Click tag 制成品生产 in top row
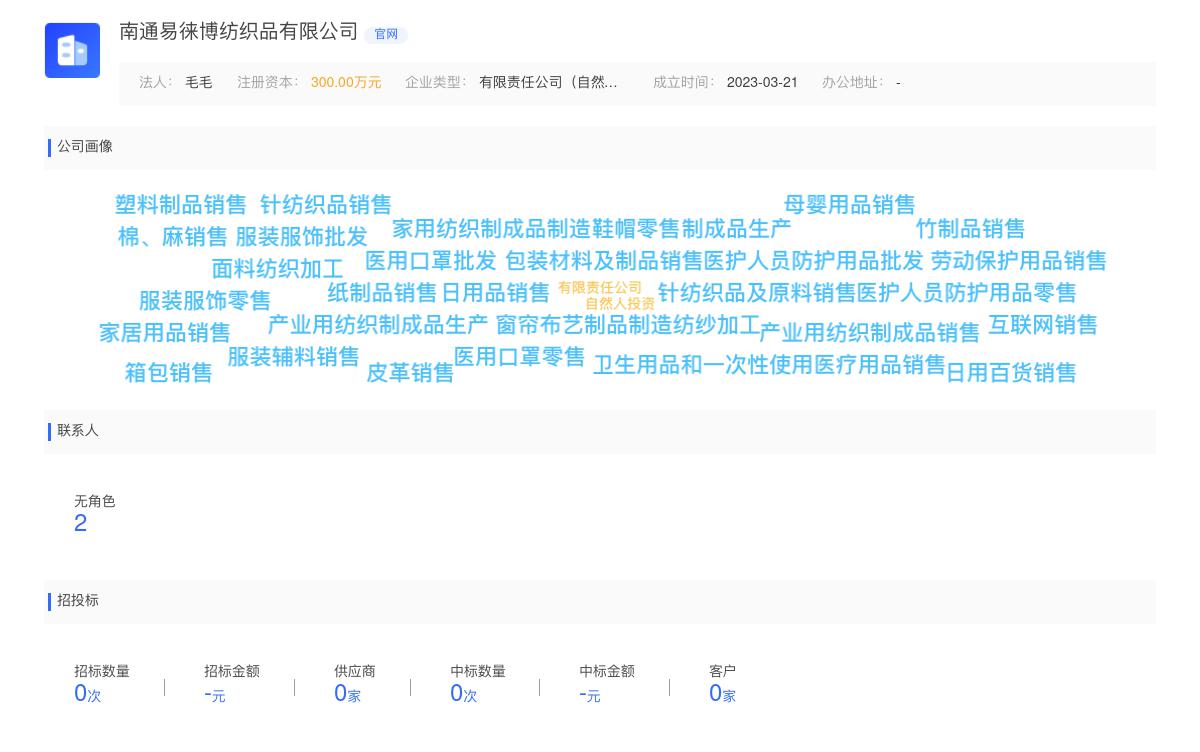This screenshot has width=1200, height=752. pyautogui.click(x=736, y=229)
